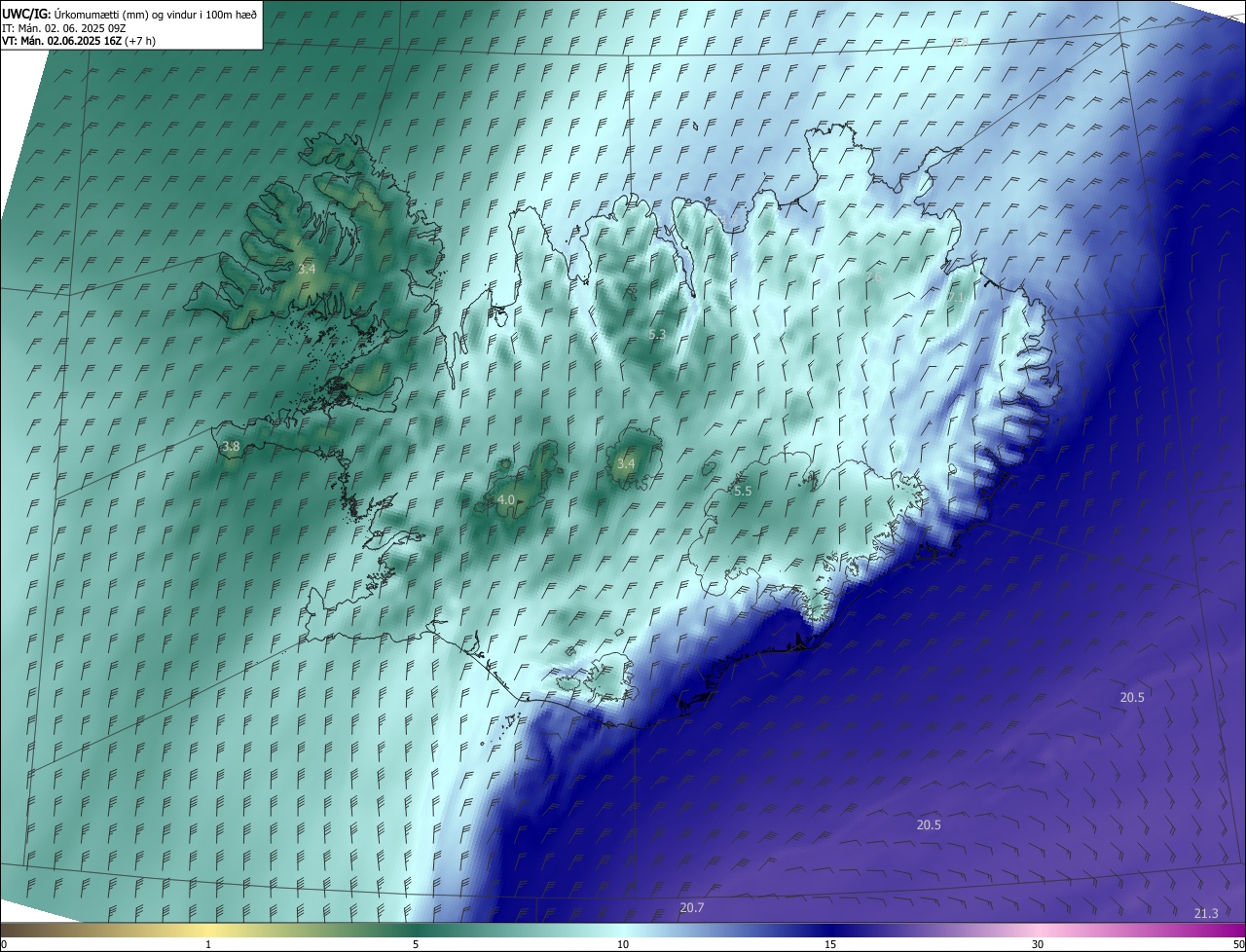The width and height of the screenshot is (1246, 952).
Task: Click the 5 tick label on the colour scale
Action: 416,944
